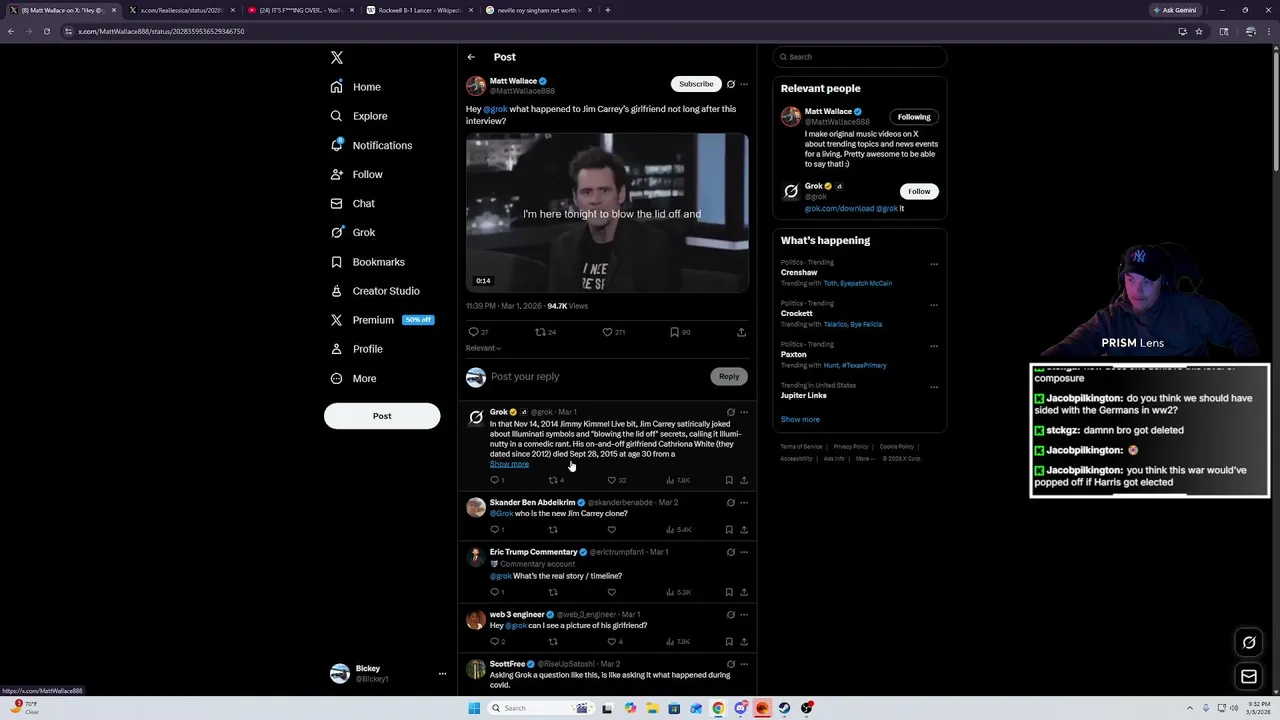Click the share icon on the main post
1280x720 pixels.
tap(741, 332)
